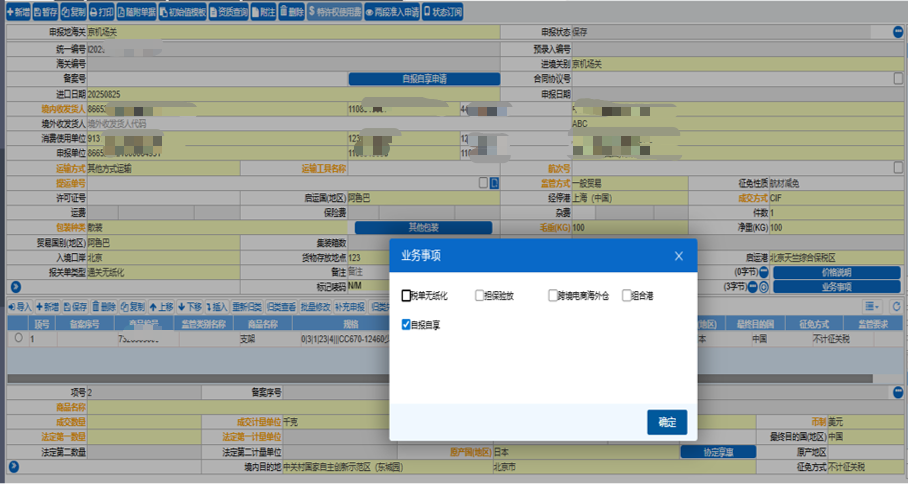Check the 跨境电商海外仓 option
This screenshot has width=908, height=485.
(x=553, y=296)
